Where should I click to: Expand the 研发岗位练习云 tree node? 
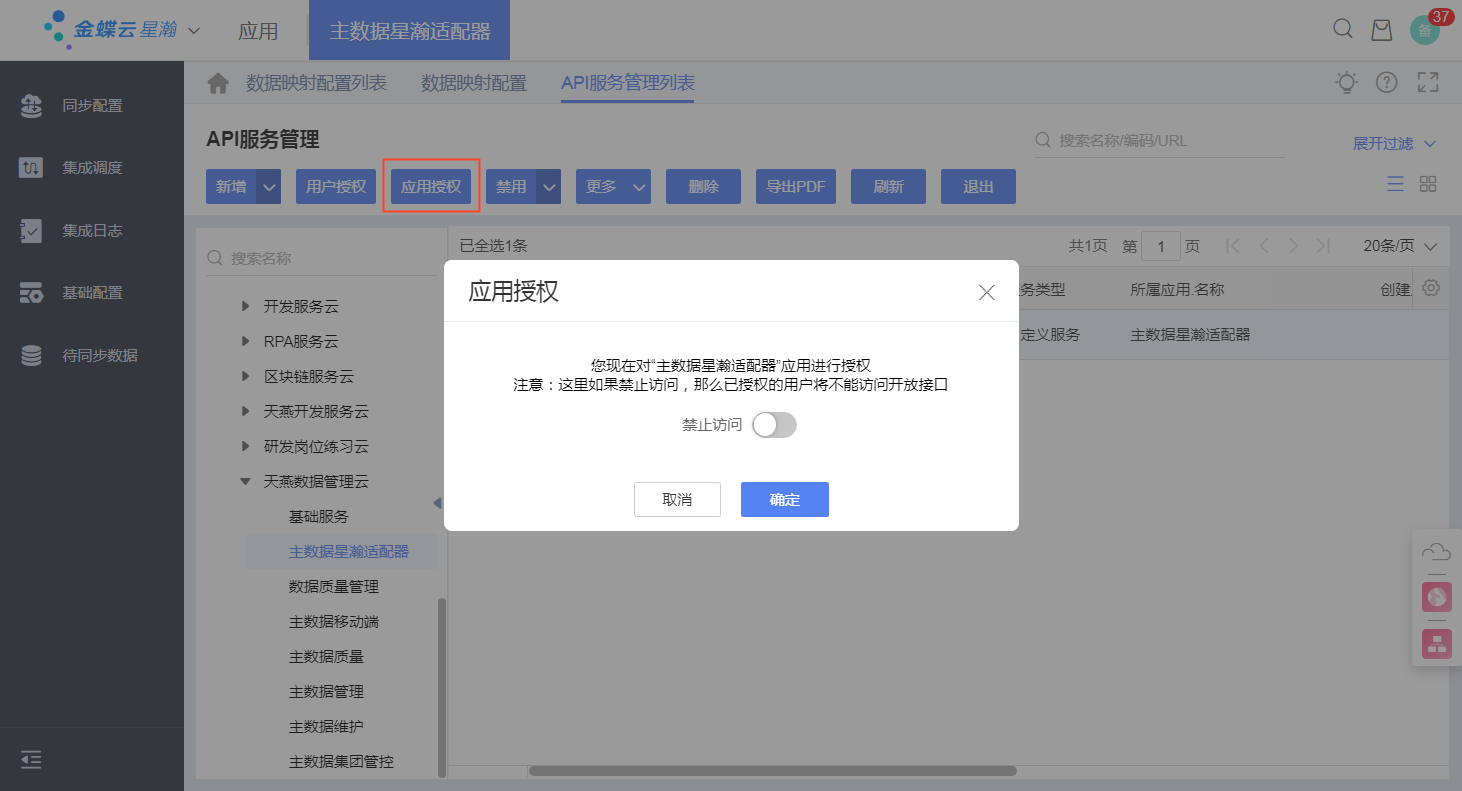[x=246, y=446]
